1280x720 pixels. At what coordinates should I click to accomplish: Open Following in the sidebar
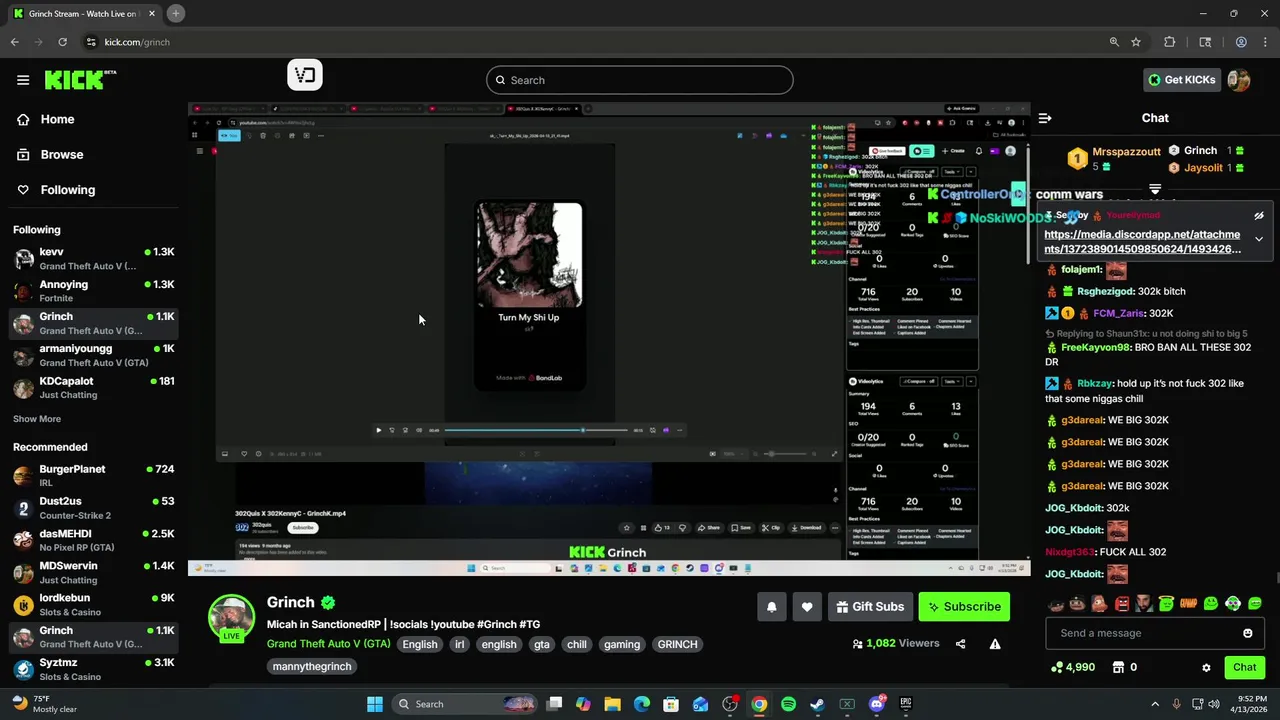point(67,190)
